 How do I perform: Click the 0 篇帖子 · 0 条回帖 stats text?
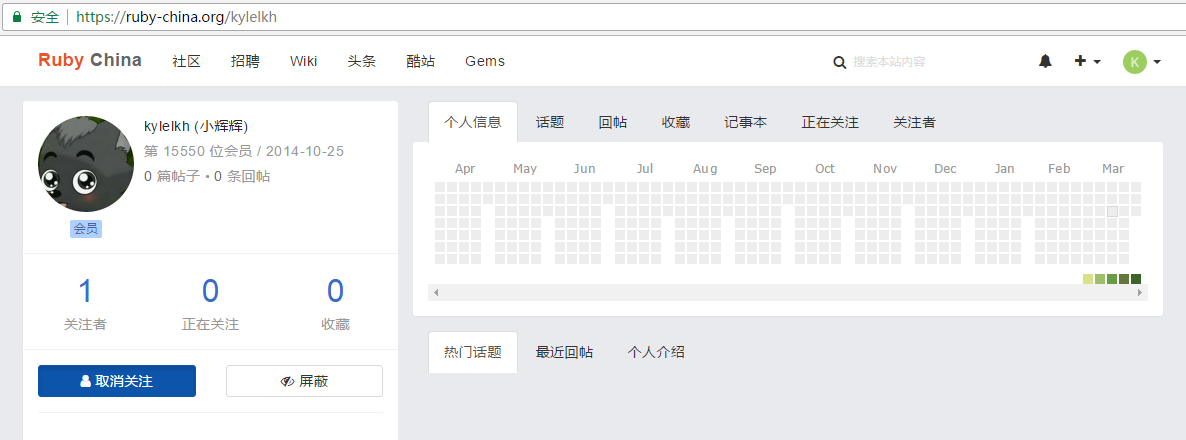pos(207,176)
